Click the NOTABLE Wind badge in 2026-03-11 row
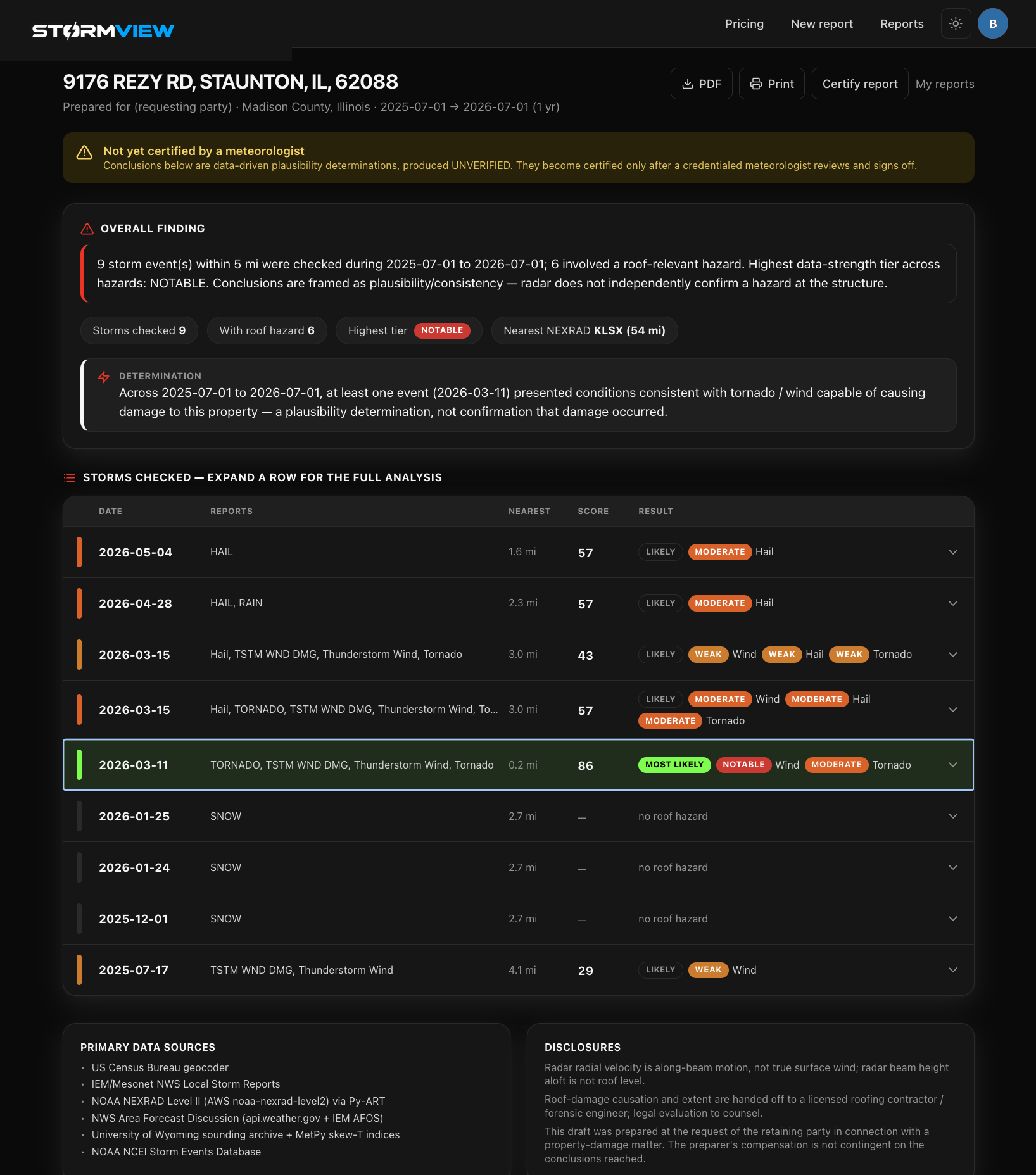 click(743, 765)
